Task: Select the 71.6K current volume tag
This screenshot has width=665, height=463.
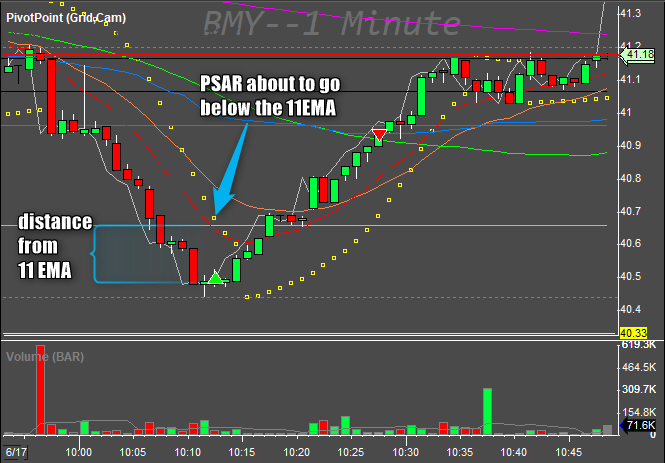Action: [x=639, y=425]
